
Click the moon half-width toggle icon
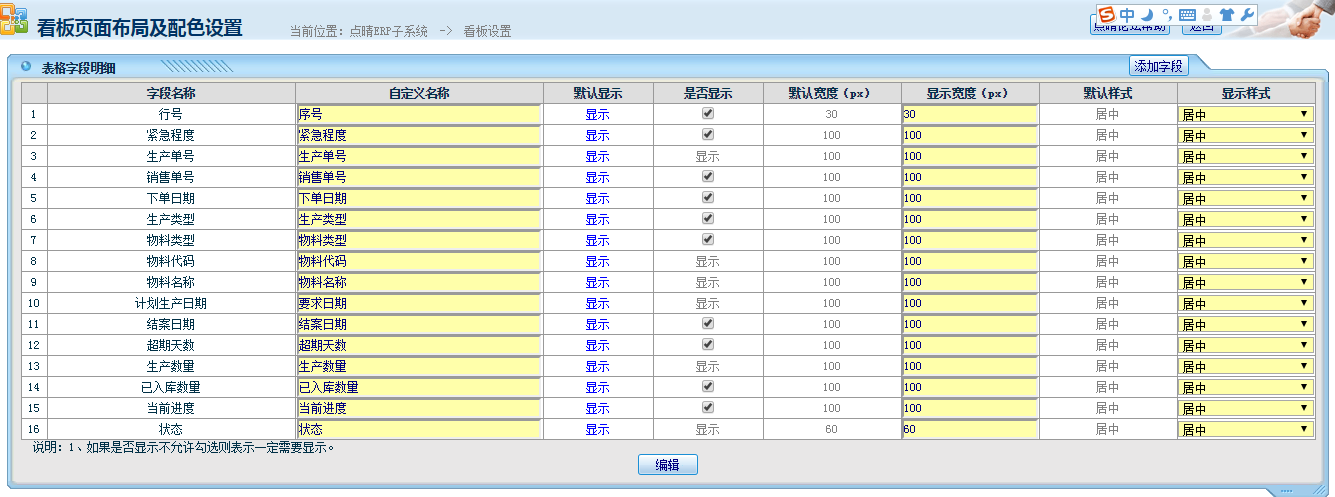[1148, 15]
